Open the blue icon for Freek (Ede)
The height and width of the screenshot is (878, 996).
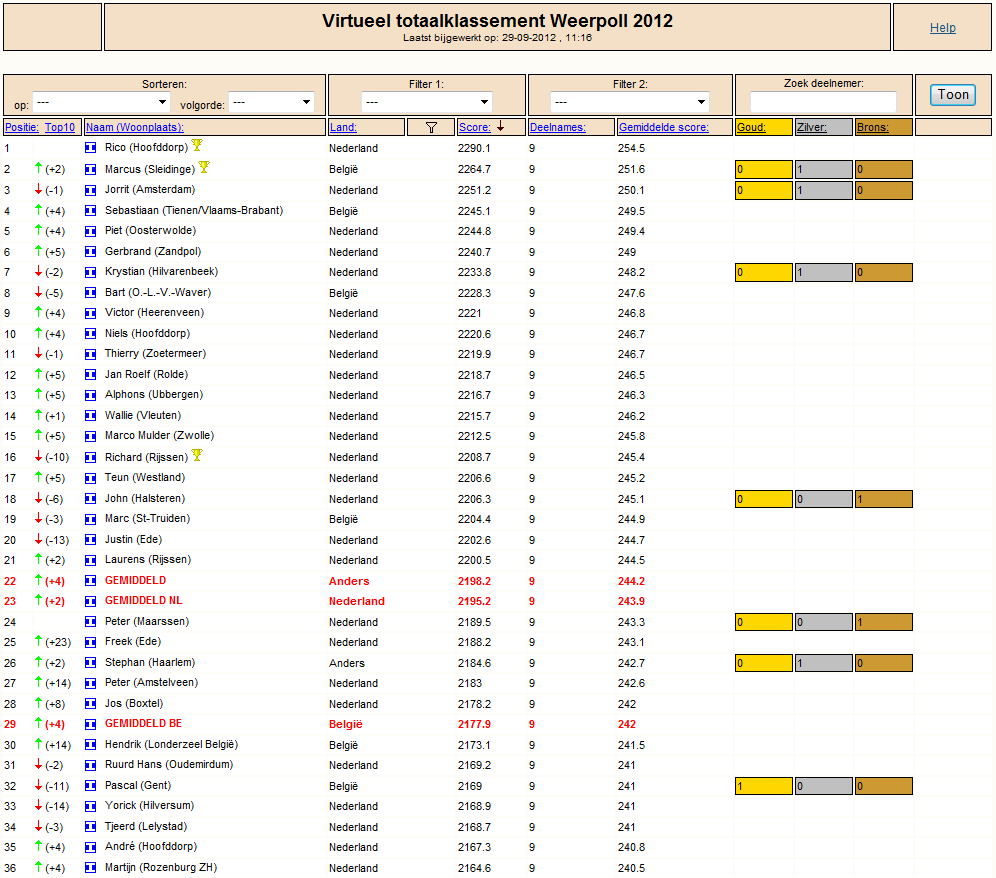pyautogui.click(x=91, y=642)
